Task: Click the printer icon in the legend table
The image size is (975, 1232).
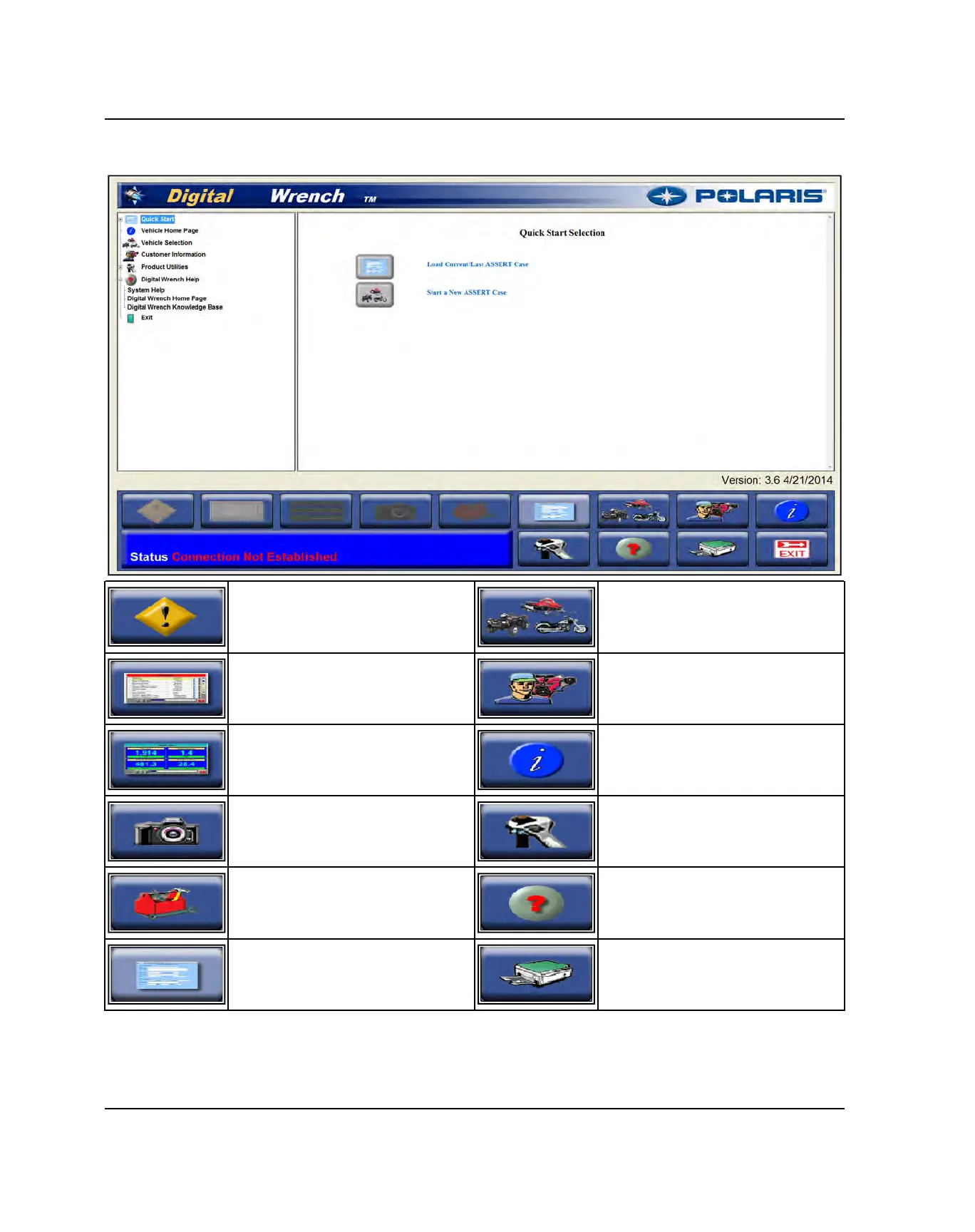Action: coord(537,974)
